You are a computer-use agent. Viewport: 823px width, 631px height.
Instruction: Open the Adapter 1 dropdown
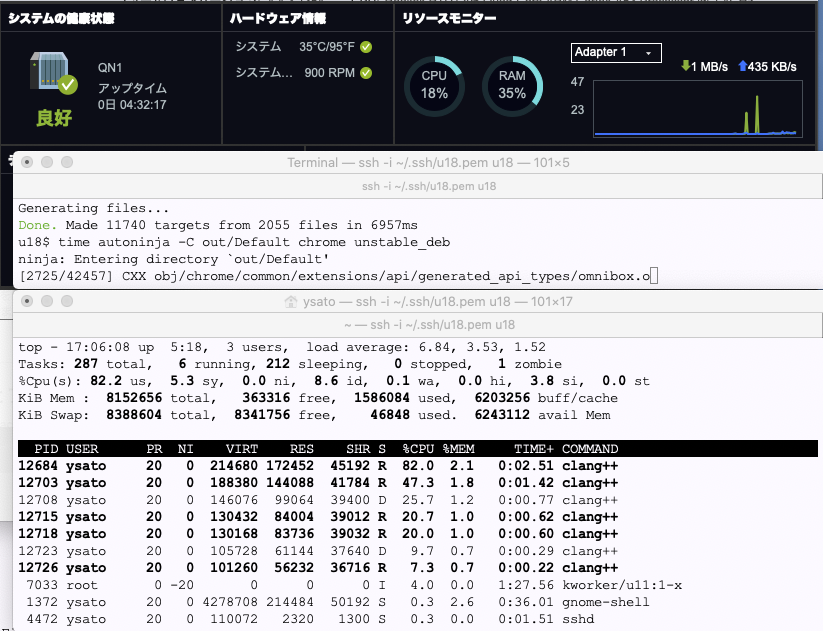coord(616,52)
